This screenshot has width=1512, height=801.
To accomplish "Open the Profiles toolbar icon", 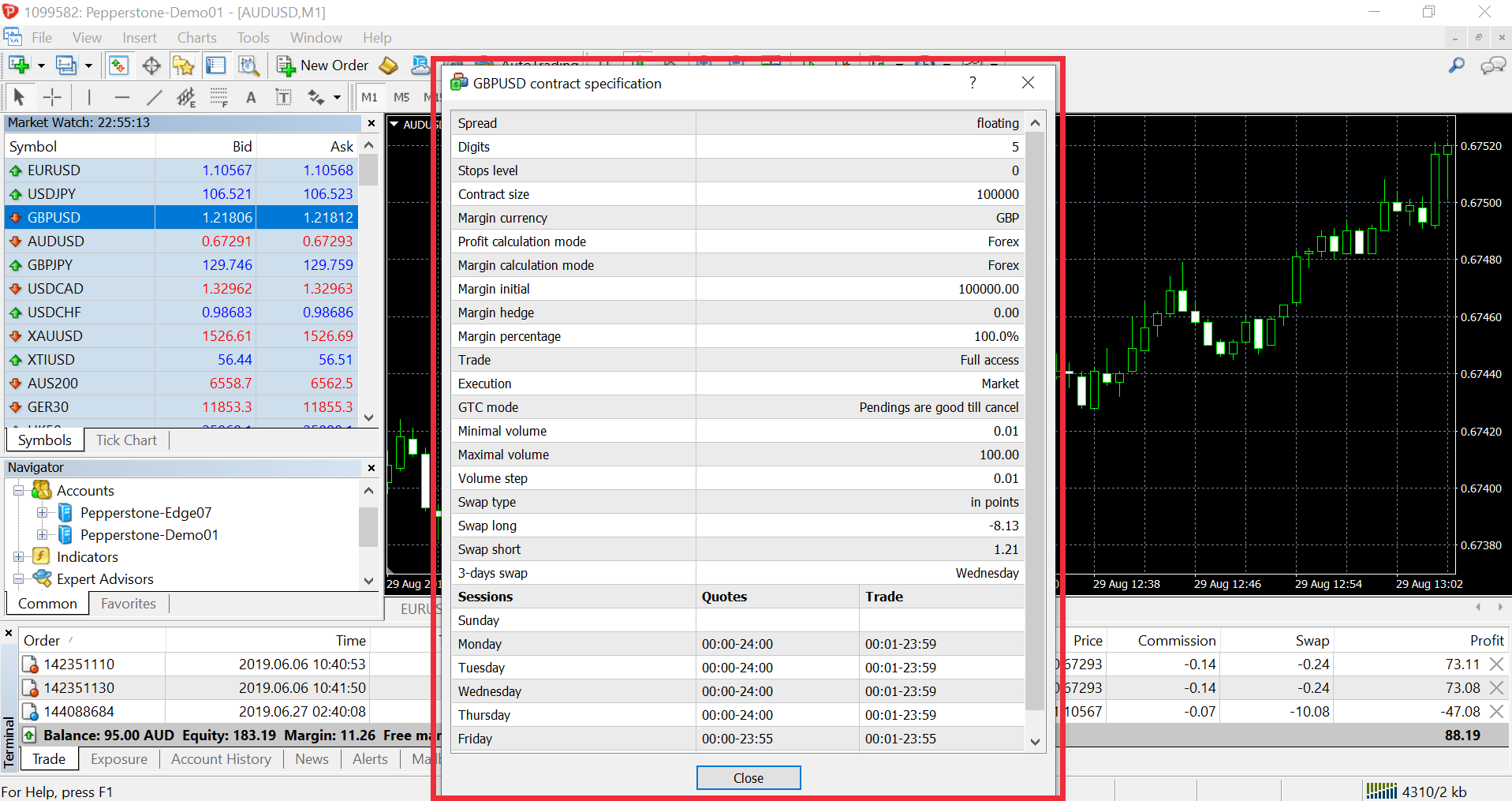I will coord(66,66).
